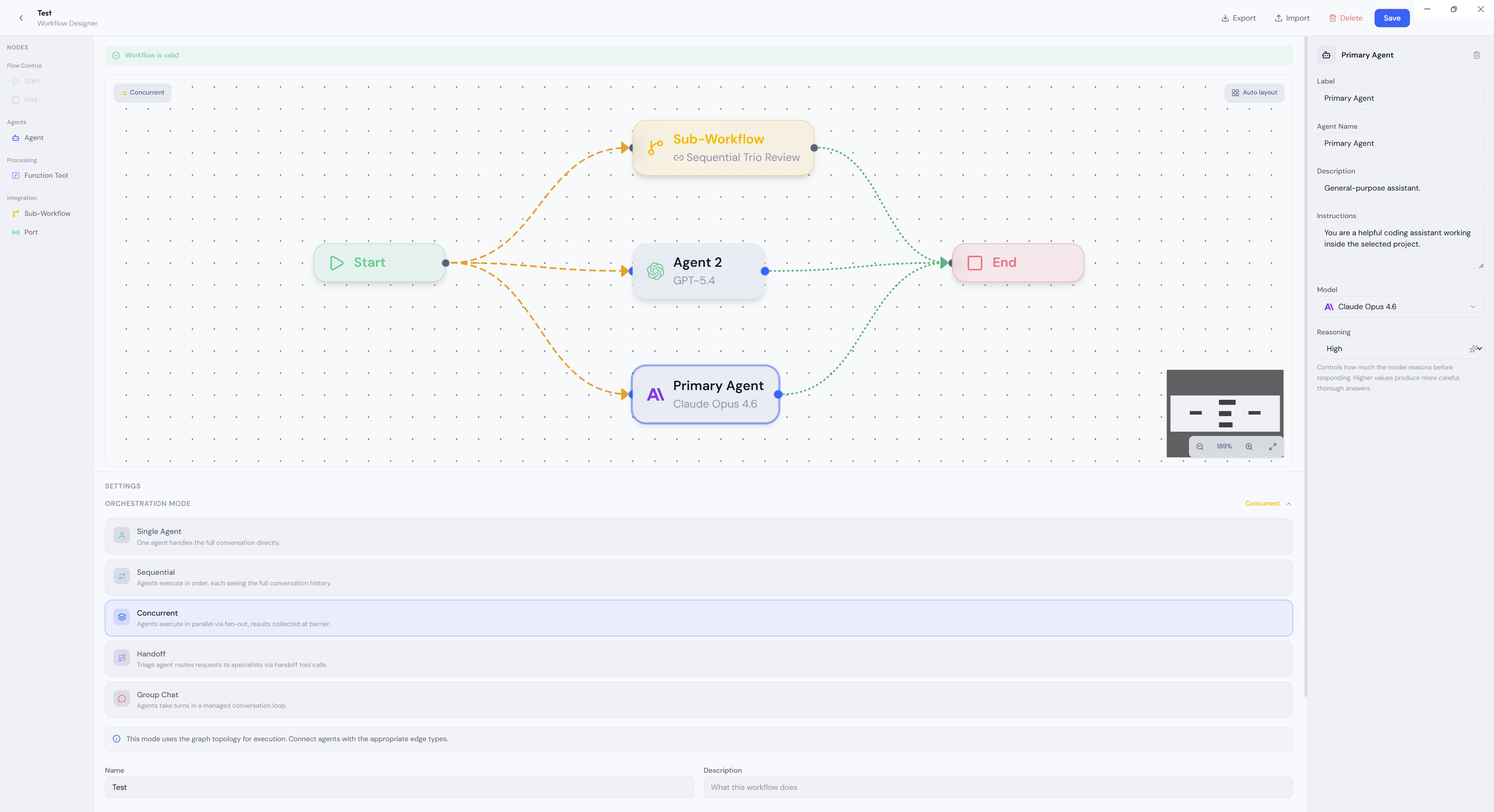The width and height of the screenshot is (1494, 812).
Task: Select Group Chat orchestration mode
Action: (698, 700)
